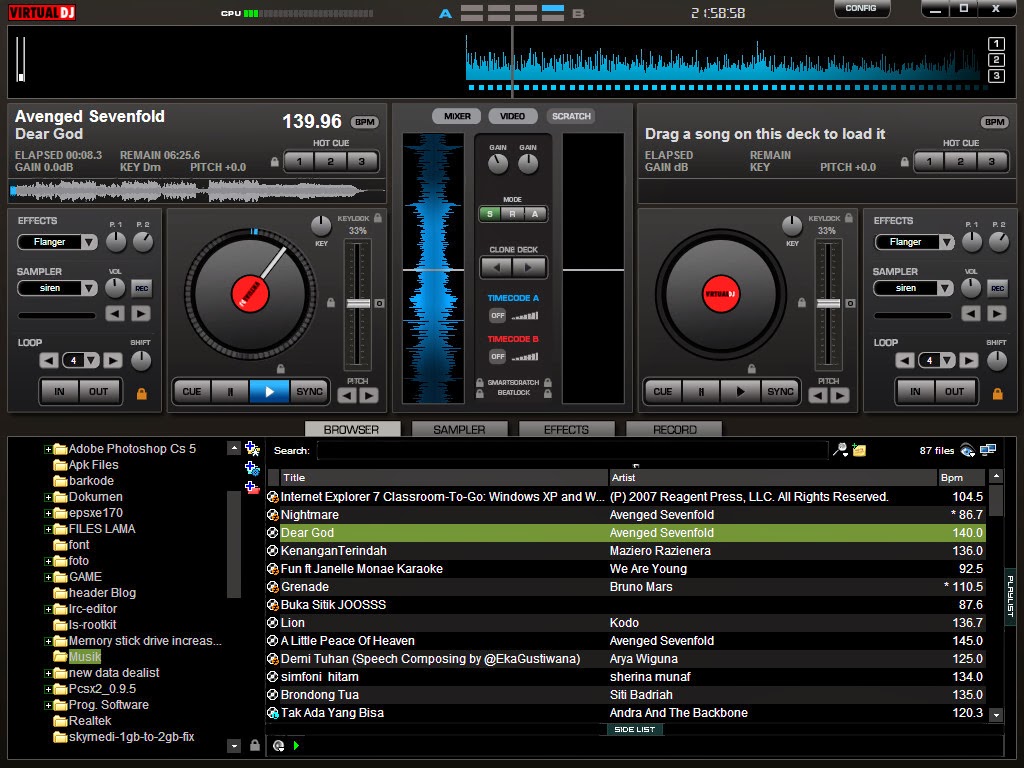Double the loop length on left deck
This screenshot has height=768, width=1024.
112,360
